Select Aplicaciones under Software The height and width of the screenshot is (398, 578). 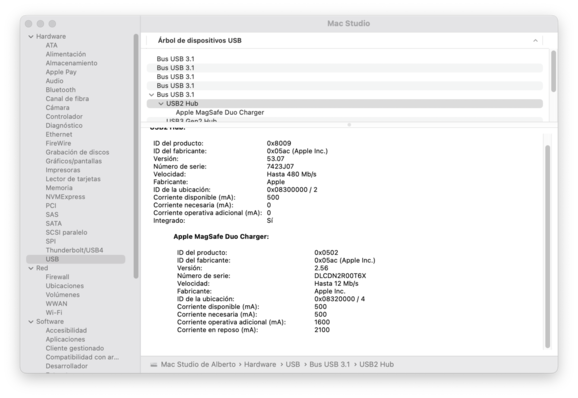[x=65, y=339]
